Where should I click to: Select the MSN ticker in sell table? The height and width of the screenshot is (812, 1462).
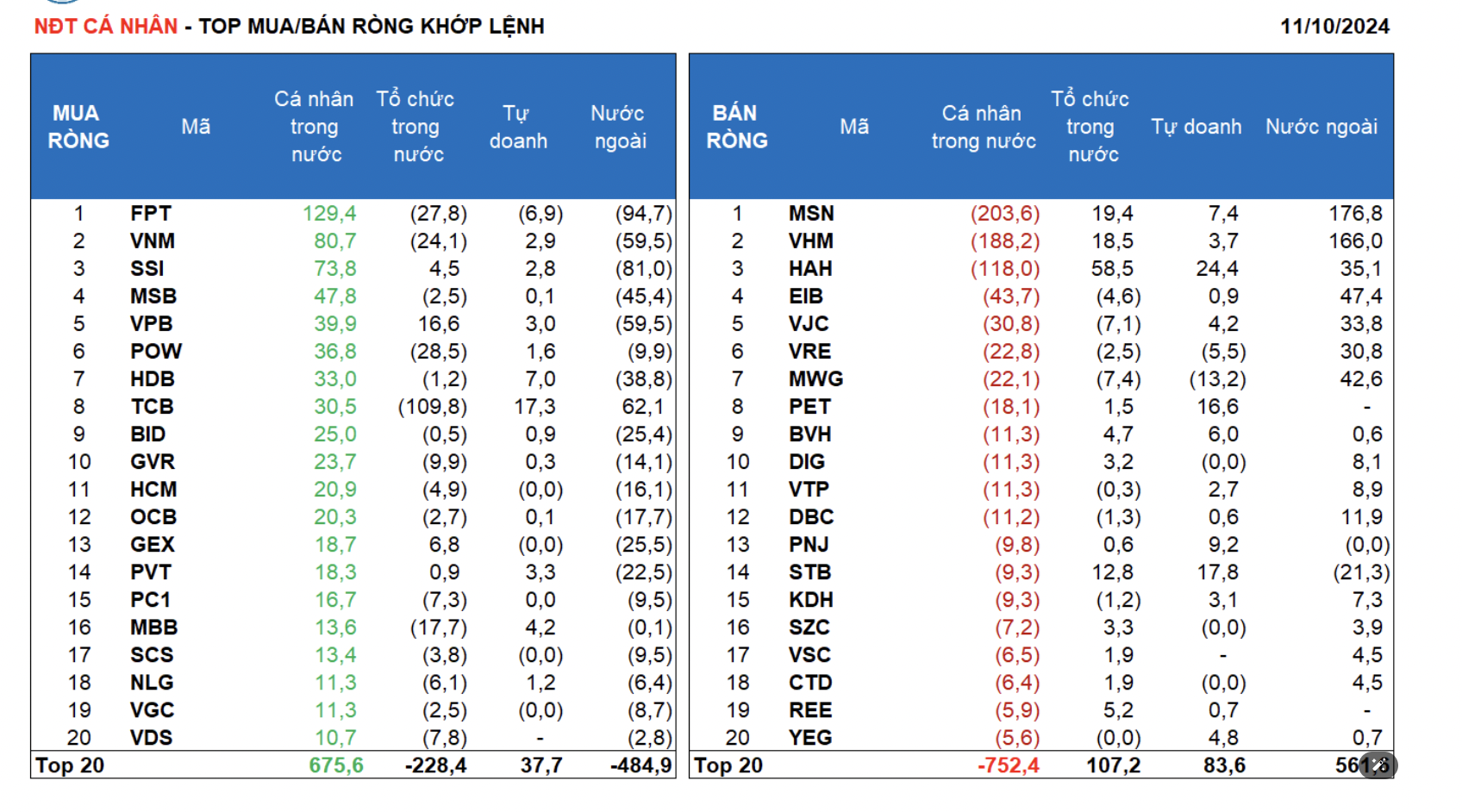pyautogui.click(x=810, y=213)
